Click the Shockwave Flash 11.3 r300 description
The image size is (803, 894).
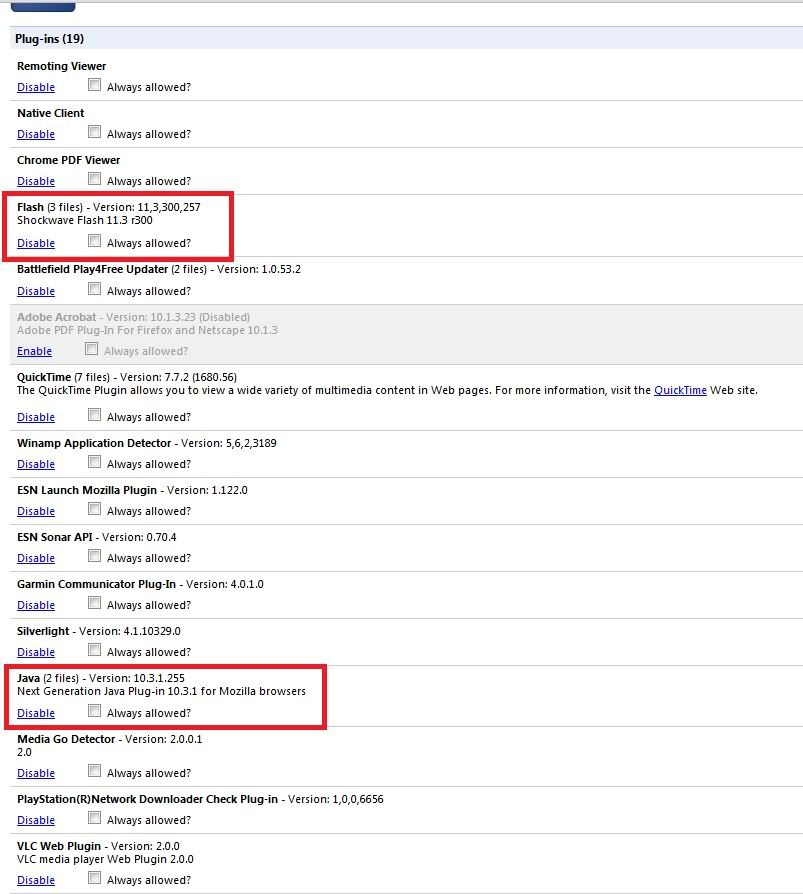tap(85, 220)
